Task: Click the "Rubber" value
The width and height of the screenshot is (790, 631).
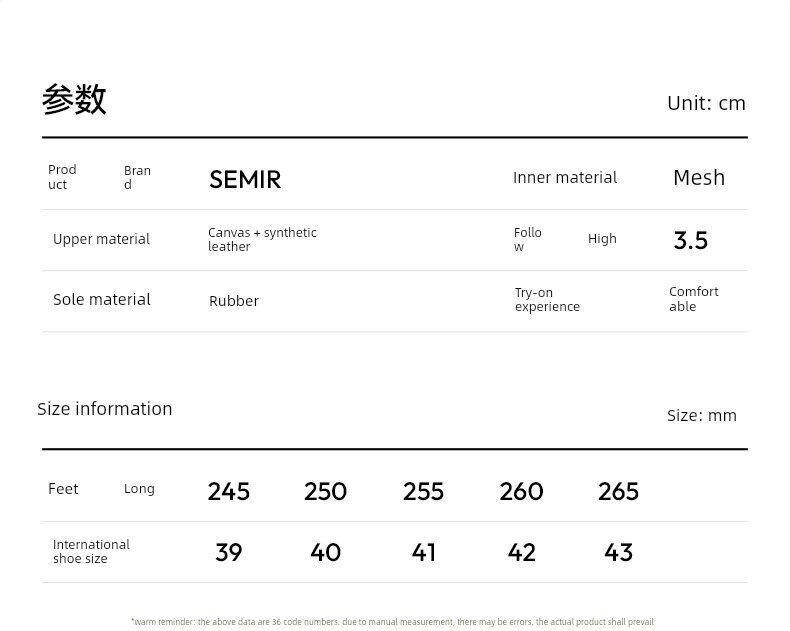Action: (x=234, y=301)
